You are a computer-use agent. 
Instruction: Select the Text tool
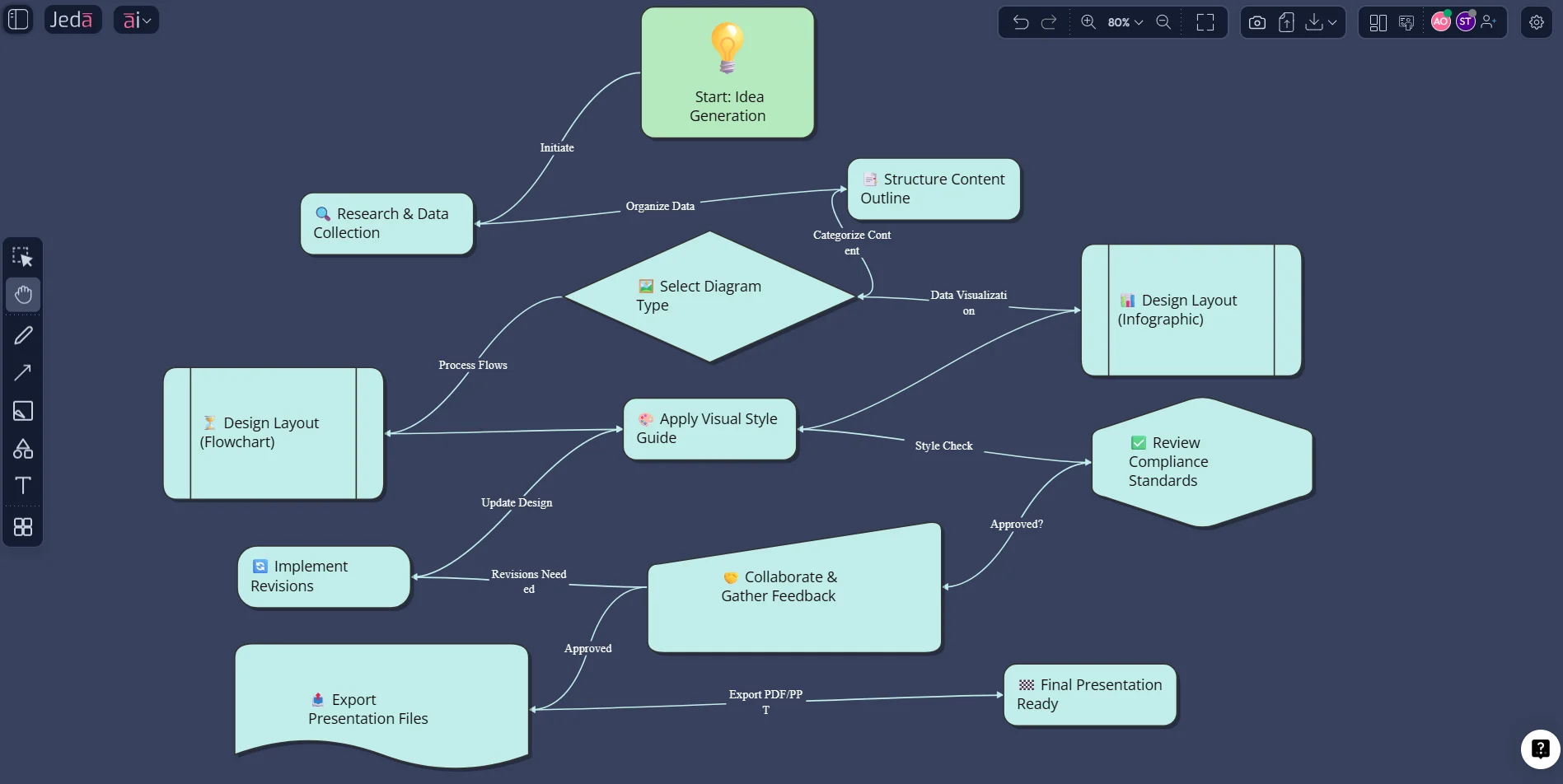point(23,485)
